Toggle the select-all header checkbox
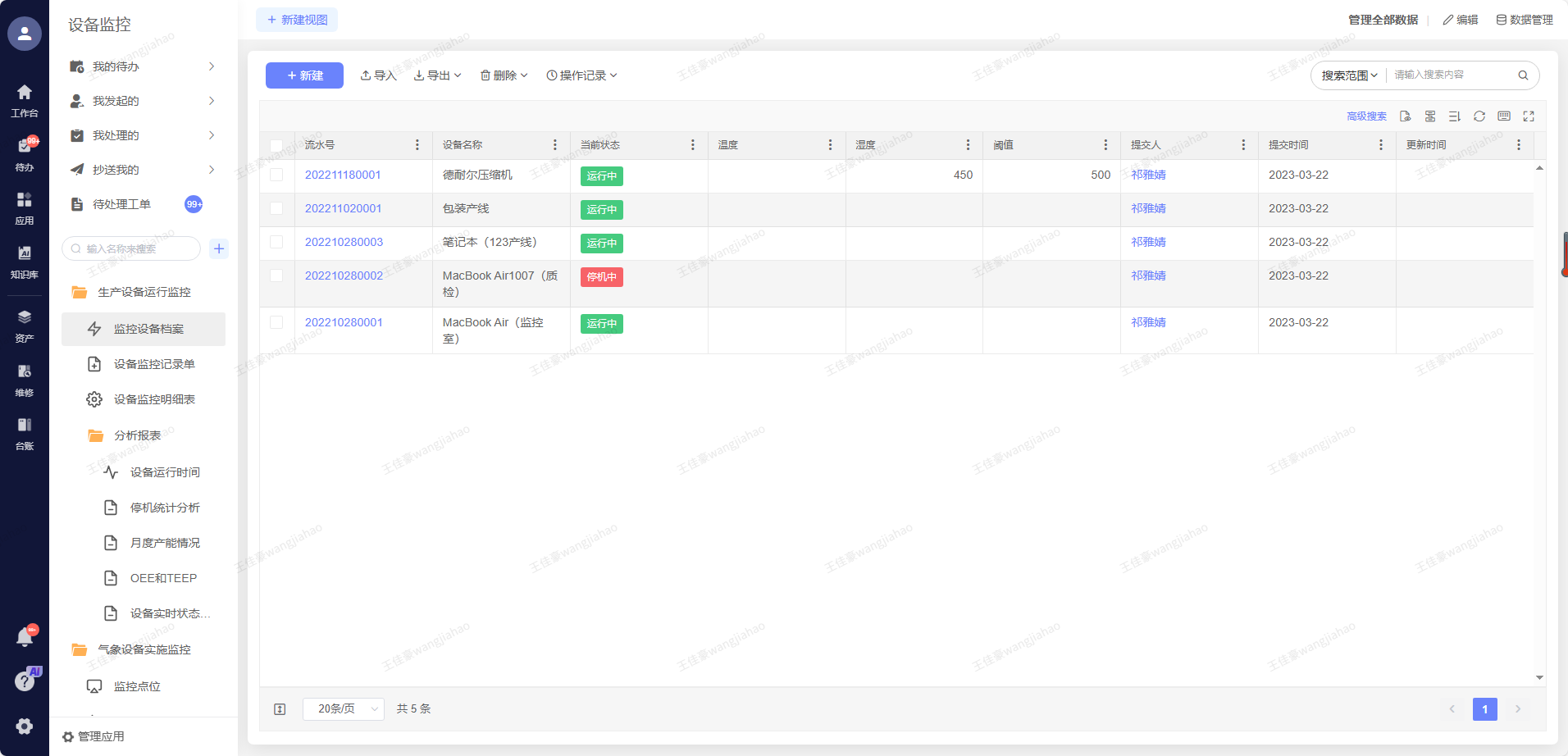 [x=276, y=145]
